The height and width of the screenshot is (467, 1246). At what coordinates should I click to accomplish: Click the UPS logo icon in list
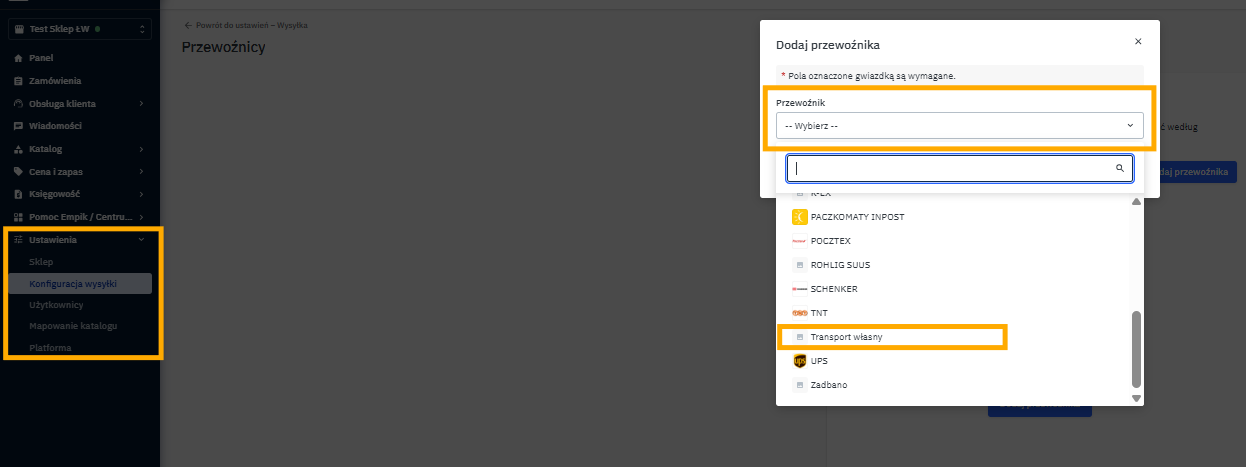click(x=799, y=361)
